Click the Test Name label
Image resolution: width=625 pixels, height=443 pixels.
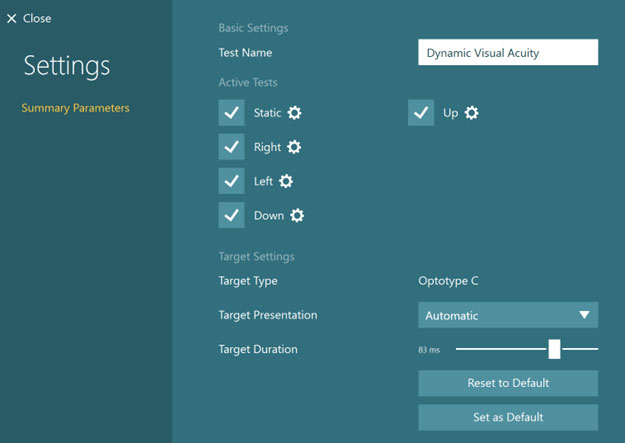point(245,53)
